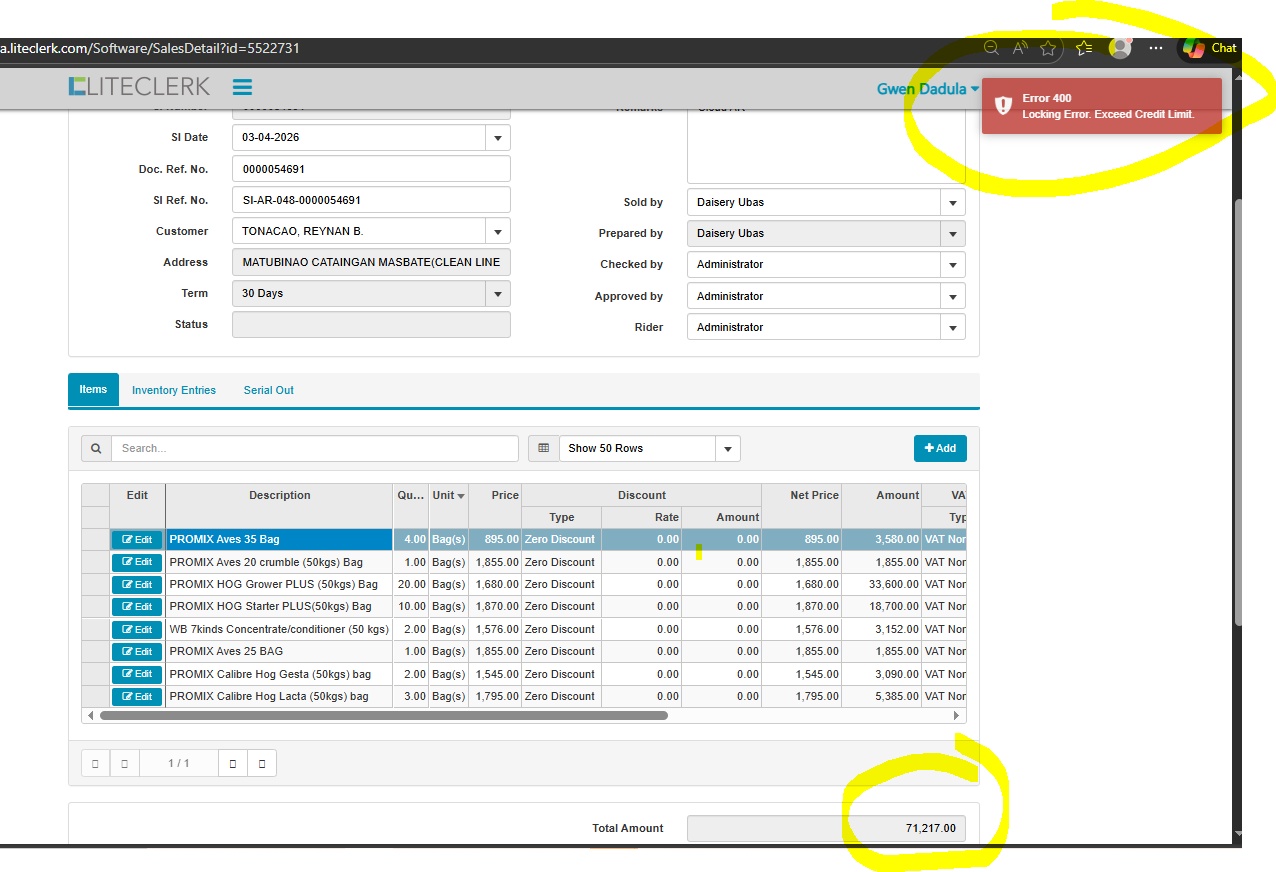The width and height of the screenshot is (1276, 872).
Task: Click the item Search input field
Action: [x=314, y=449]
